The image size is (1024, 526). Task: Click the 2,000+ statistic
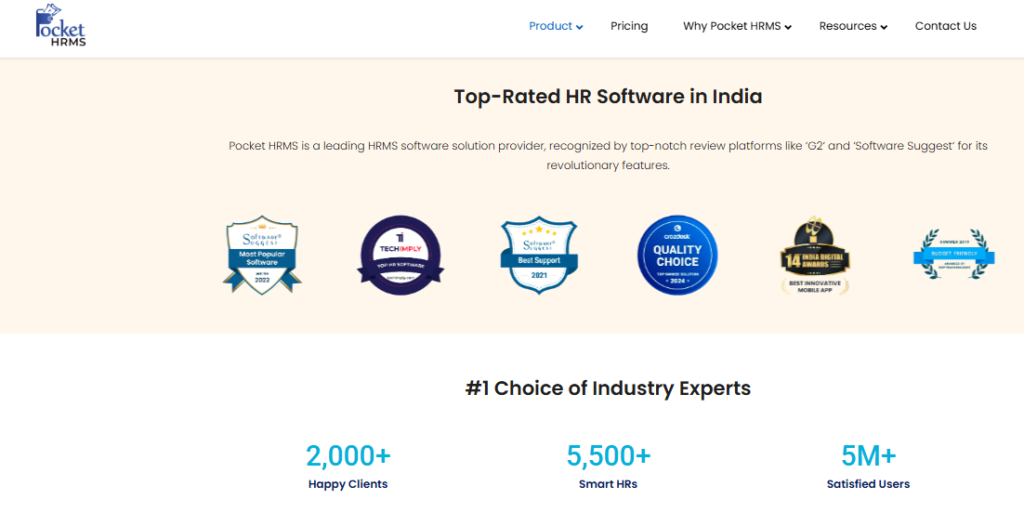tap(348, 456)
